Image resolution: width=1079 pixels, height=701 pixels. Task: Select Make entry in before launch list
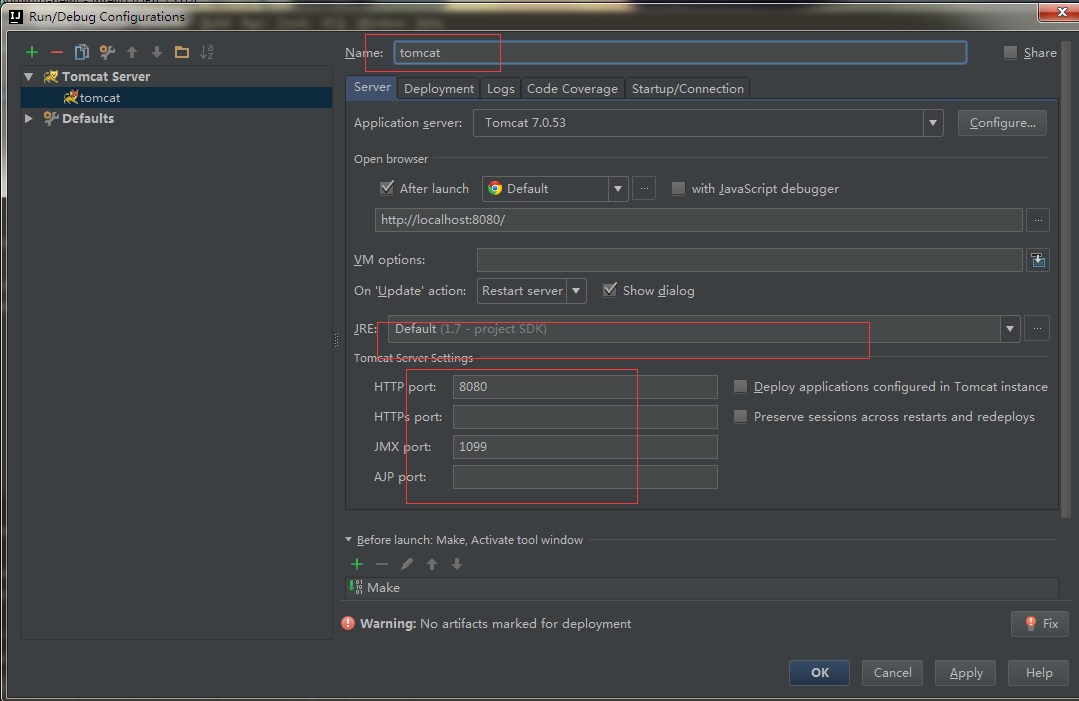[702, 587]
